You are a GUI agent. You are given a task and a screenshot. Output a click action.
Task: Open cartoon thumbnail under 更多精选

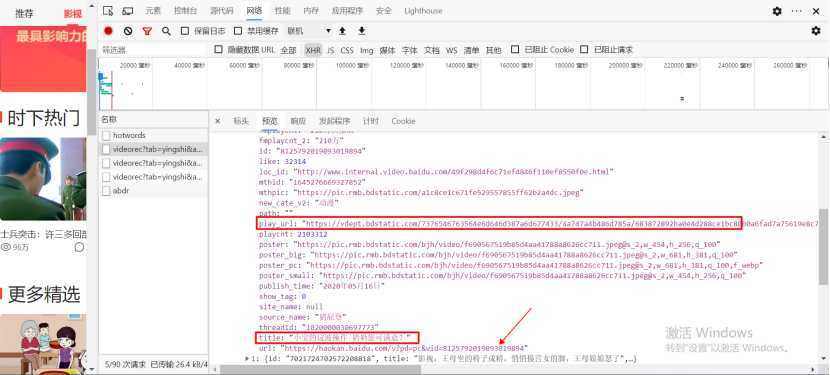(x=43, y=344)
